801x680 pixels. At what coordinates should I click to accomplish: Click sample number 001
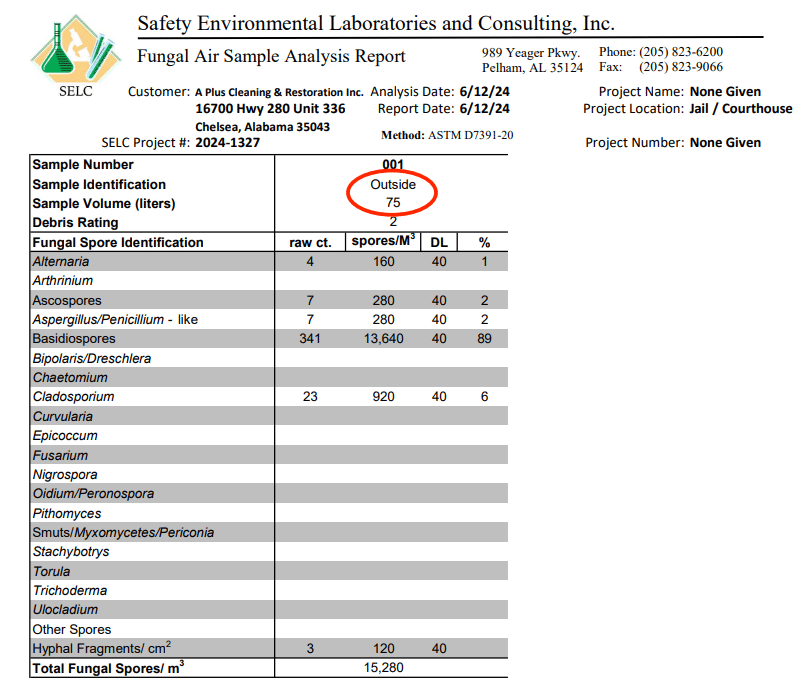(393, 165)
